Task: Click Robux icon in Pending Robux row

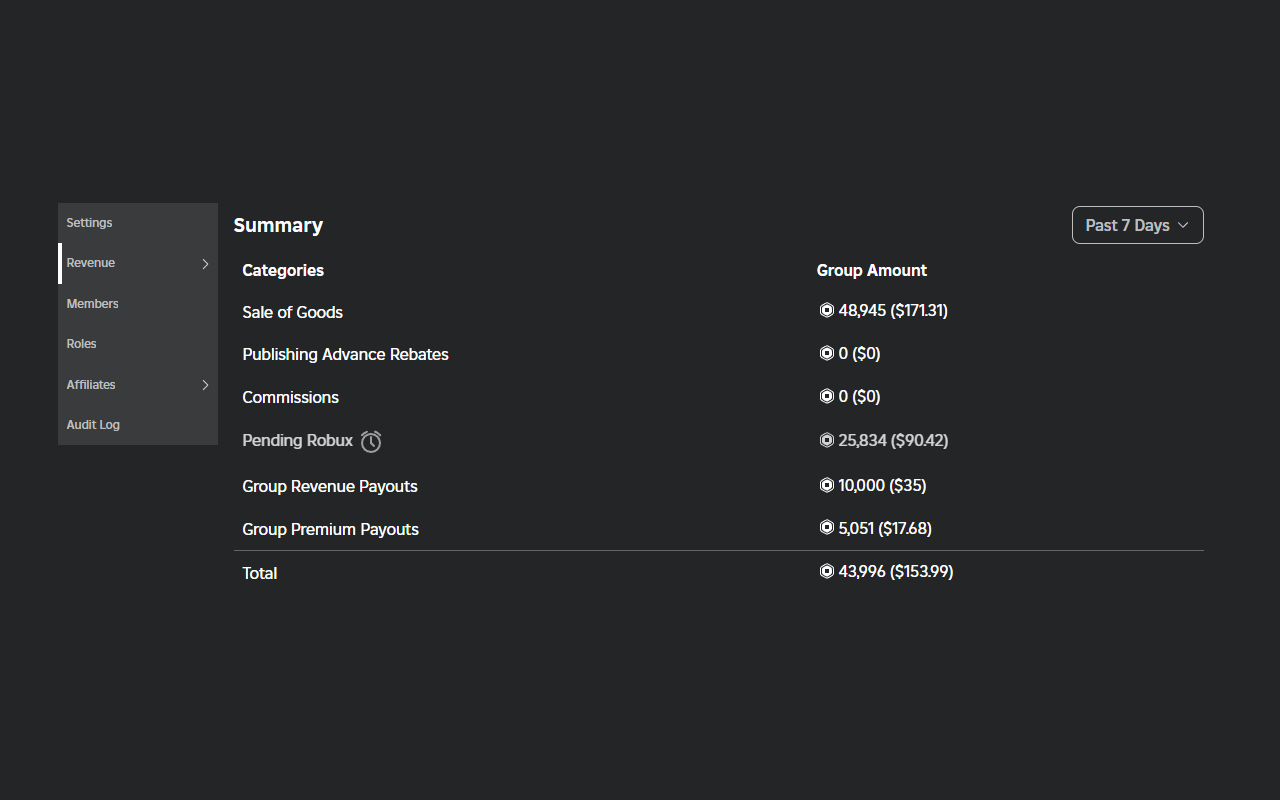Action: coord(826,440)
